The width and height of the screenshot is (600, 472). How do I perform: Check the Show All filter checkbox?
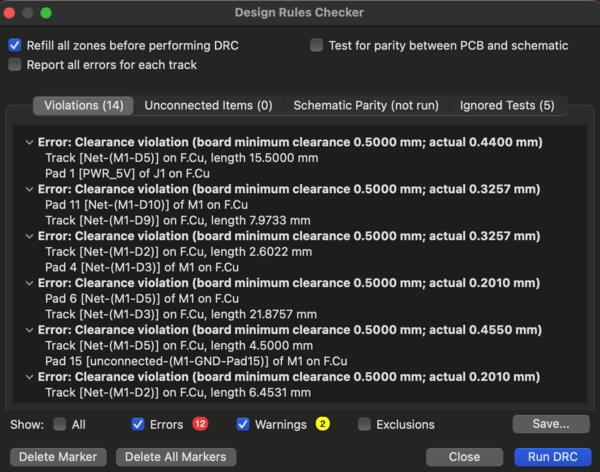click(x=61, y=424)
